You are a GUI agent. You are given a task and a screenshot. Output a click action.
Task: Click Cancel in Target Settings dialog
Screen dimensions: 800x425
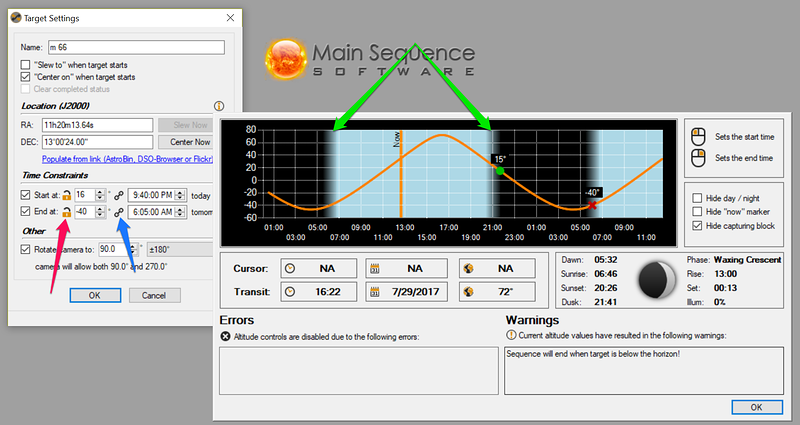point(155,295)
